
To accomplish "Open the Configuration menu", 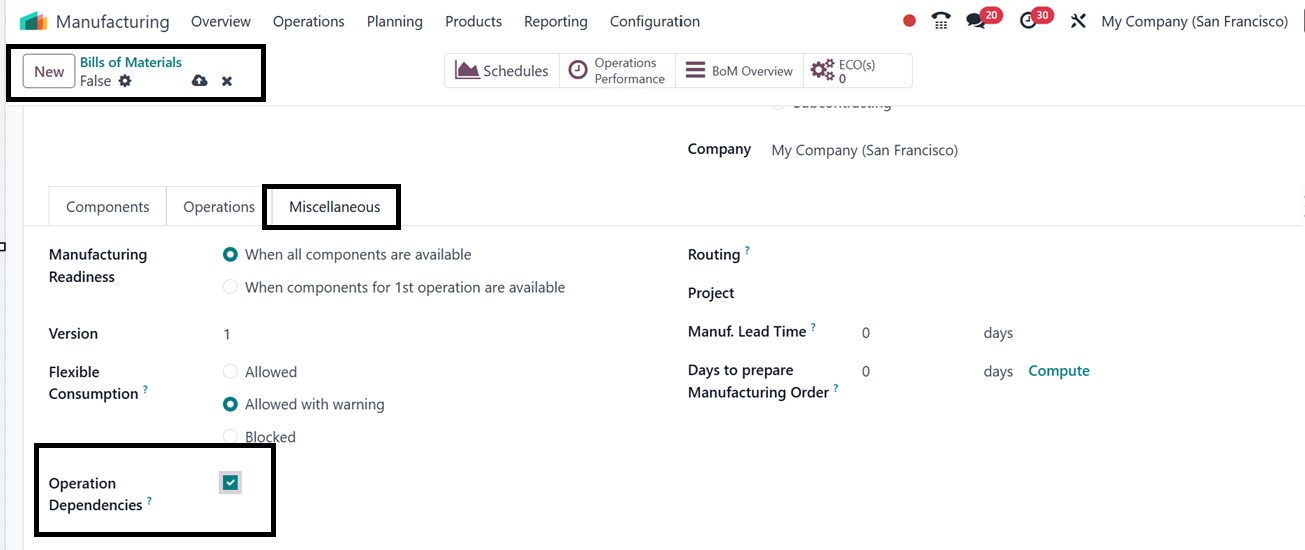I will click(654, 21).
